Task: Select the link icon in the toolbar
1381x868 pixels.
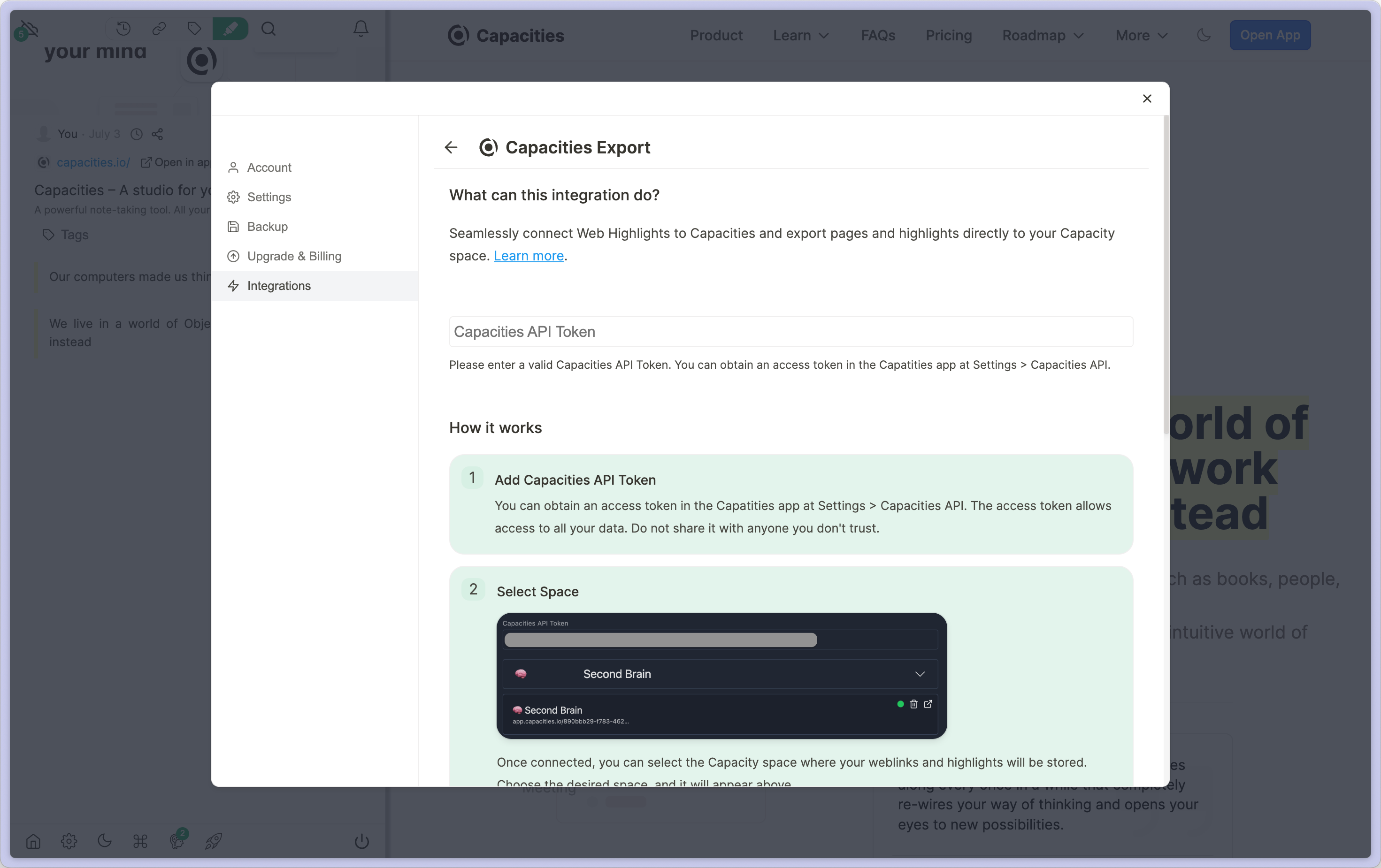Action: tap(160, 29)
